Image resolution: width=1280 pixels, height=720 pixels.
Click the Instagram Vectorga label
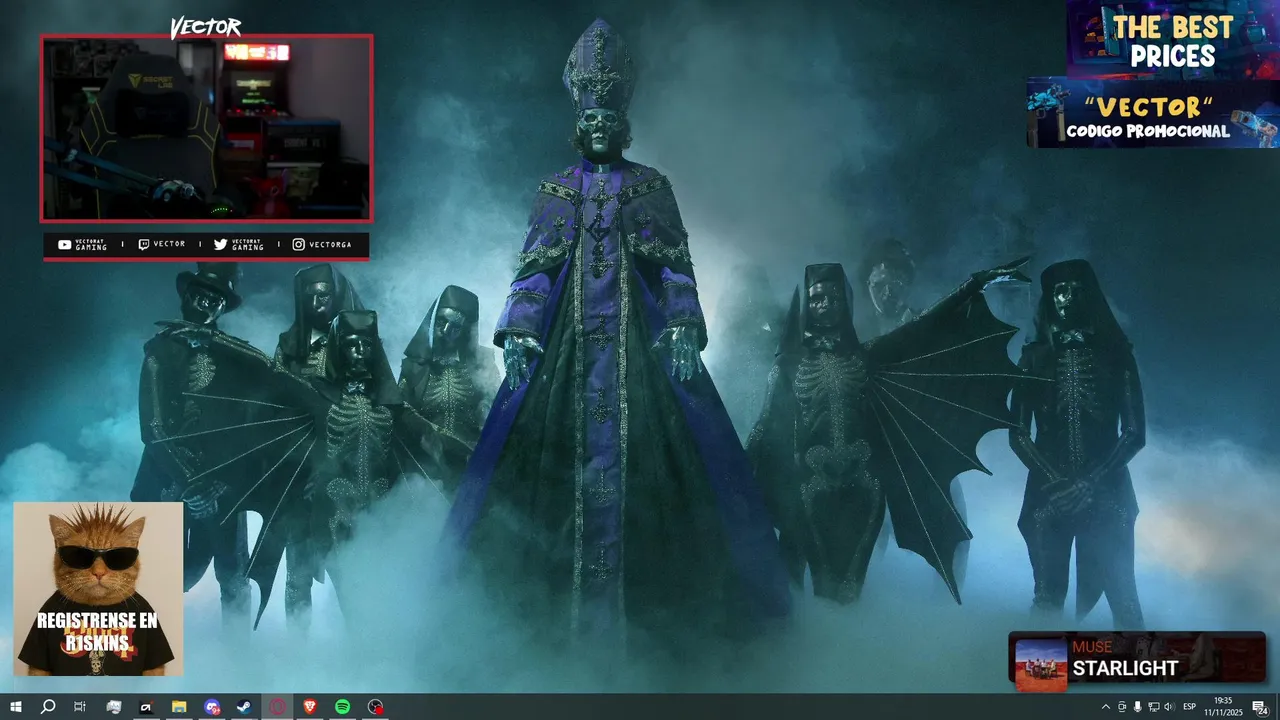point(321,244)
